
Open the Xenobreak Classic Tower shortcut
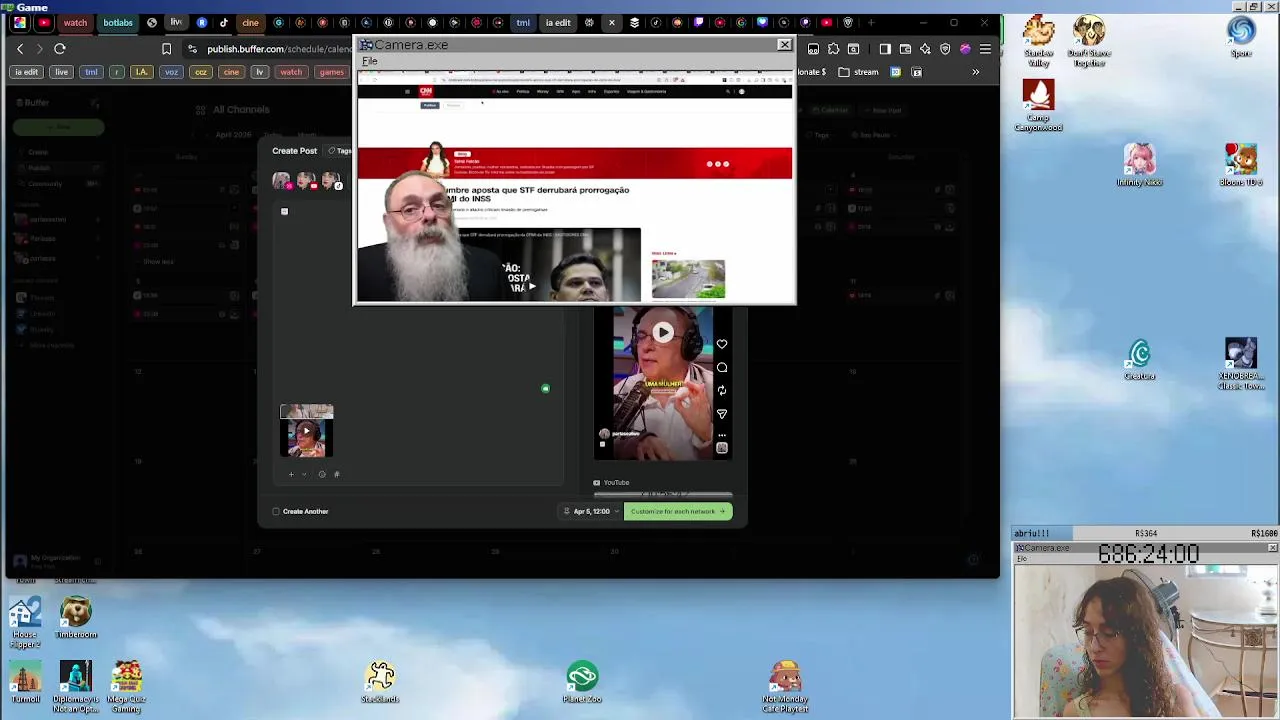(1241, 365)
